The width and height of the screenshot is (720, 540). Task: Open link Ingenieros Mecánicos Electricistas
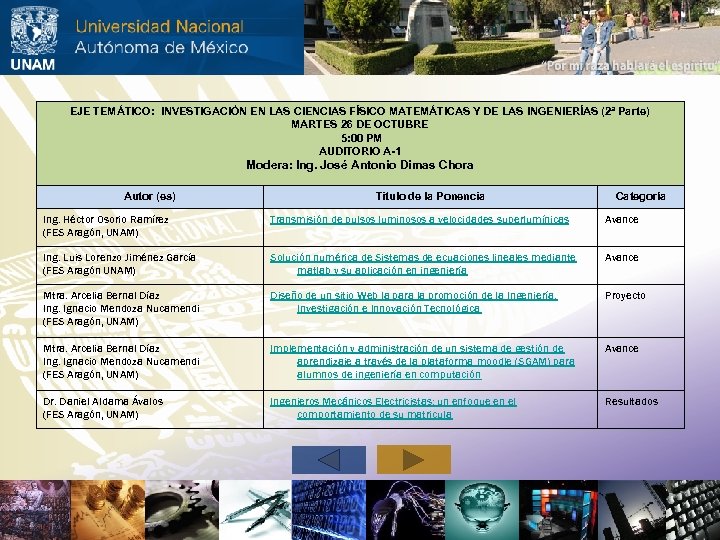pyautogui.click(x=393, y=408)
